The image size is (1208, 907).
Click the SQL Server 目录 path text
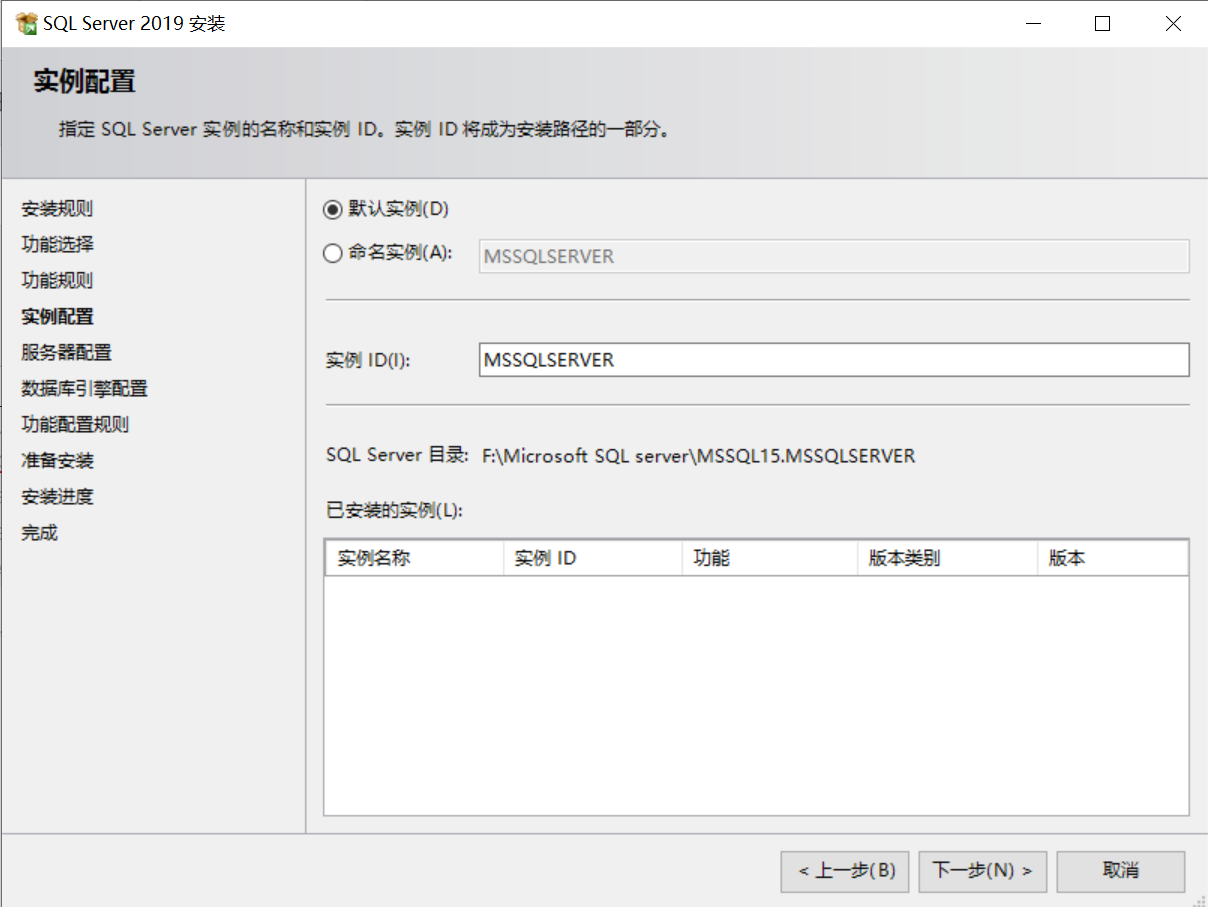[698, 456]
